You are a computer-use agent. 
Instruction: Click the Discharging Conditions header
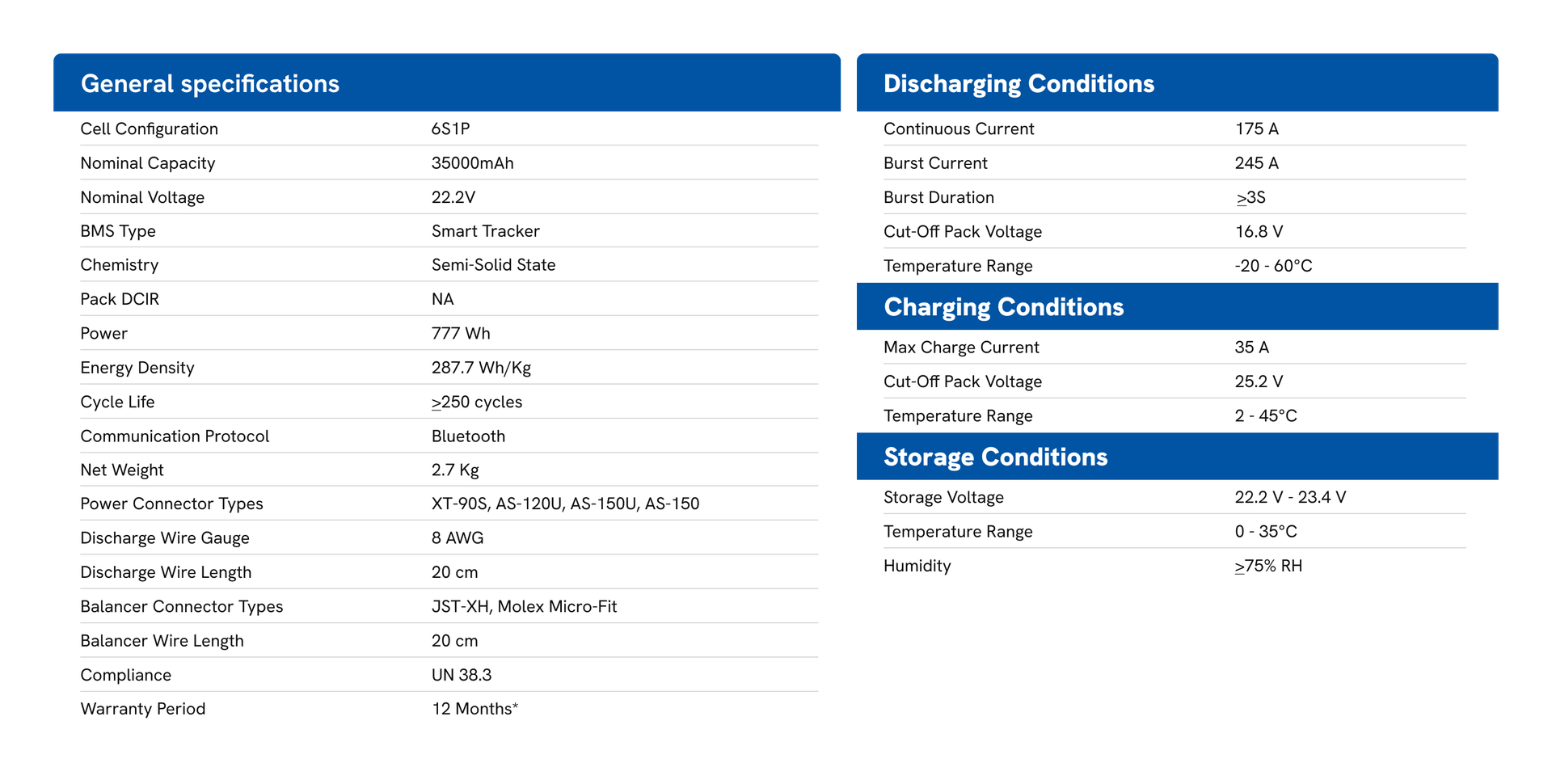[x=1018, y=84]
